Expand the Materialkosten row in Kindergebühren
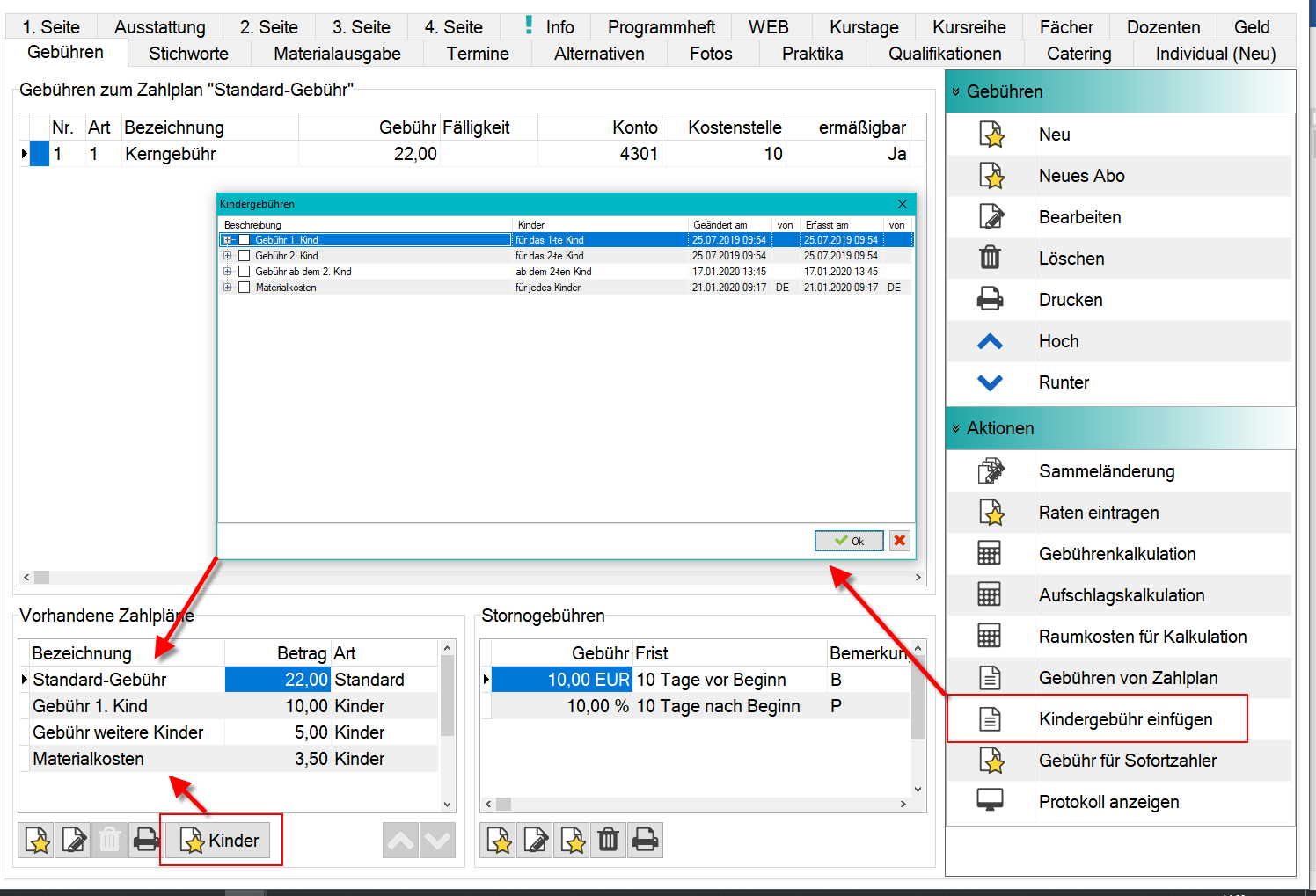This screenshot has width=1316, height=896. pos(228,288)
